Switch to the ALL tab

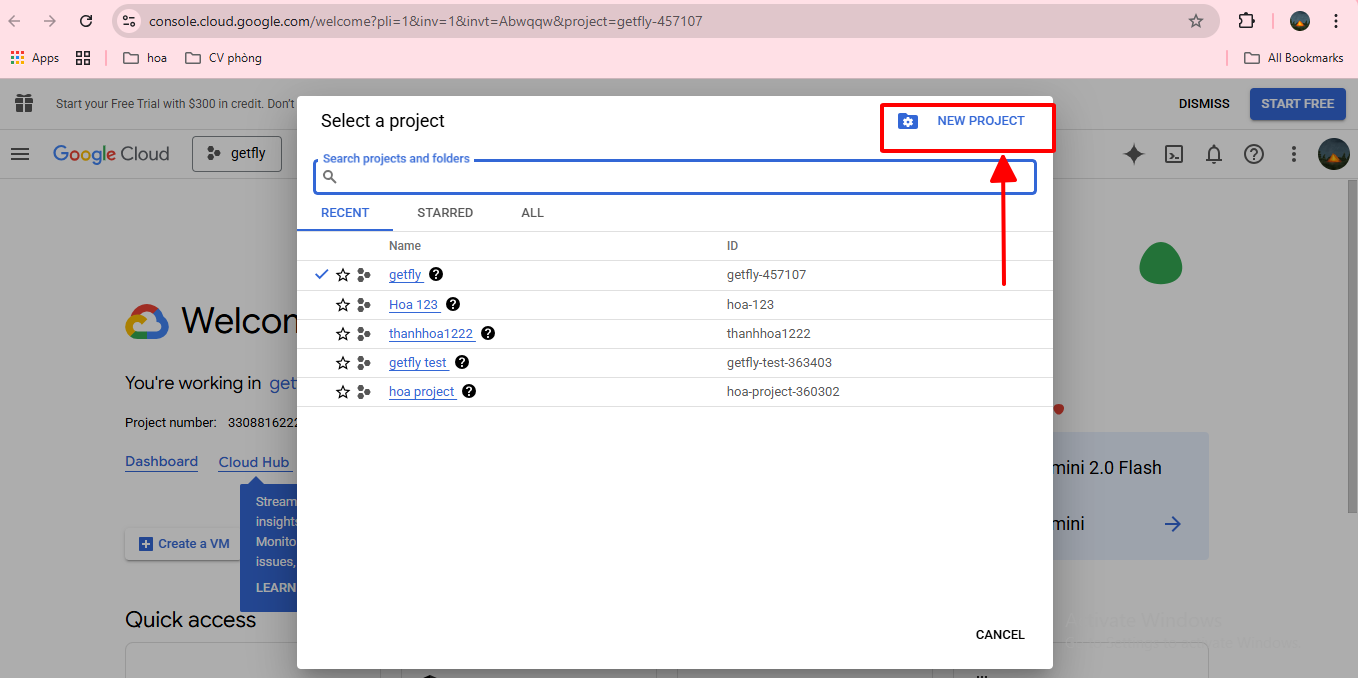[x=532, y=213]
